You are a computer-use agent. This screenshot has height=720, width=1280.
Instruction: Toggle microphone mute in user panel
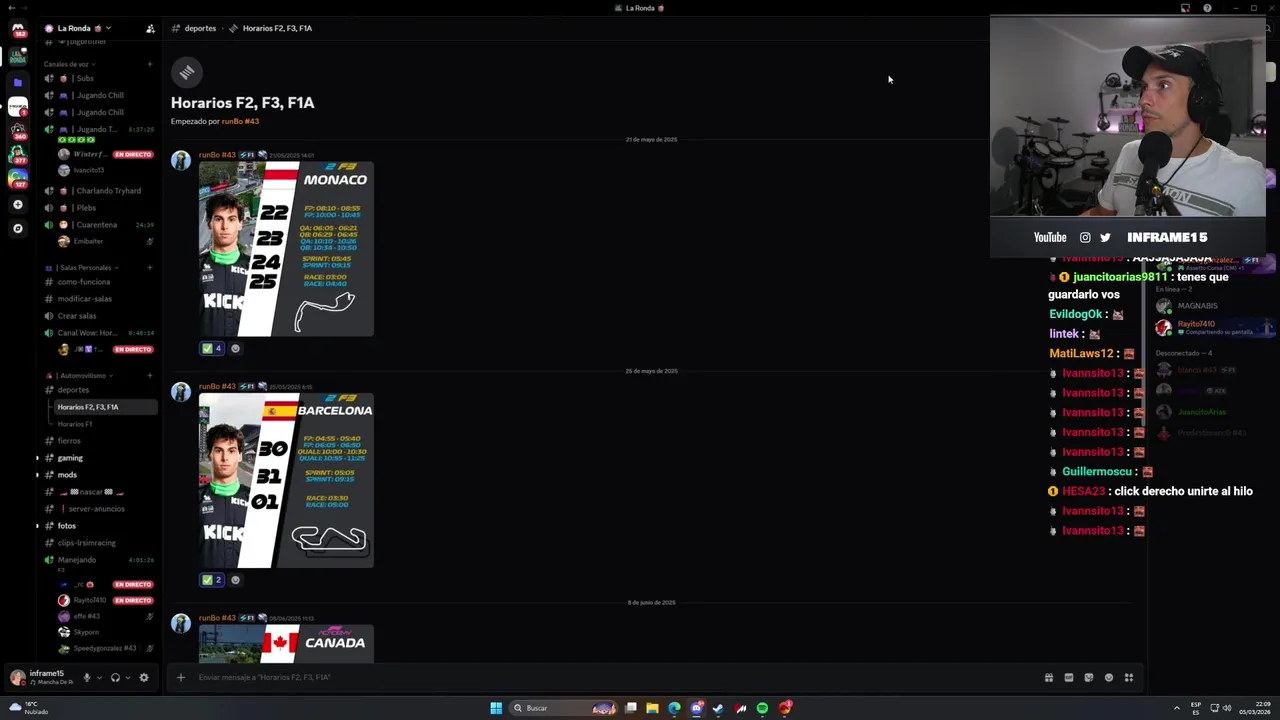(x=86, y=677)
